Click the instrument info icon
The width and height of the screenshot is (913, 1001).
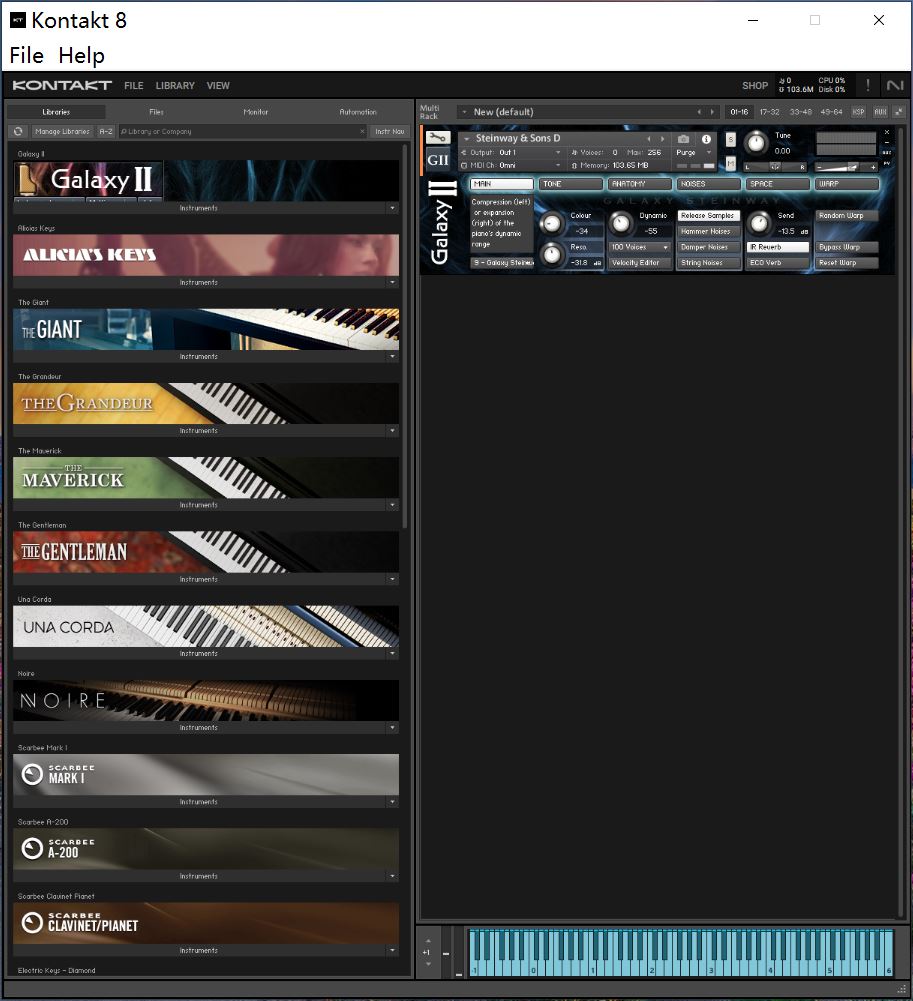(x=706, y=139)
